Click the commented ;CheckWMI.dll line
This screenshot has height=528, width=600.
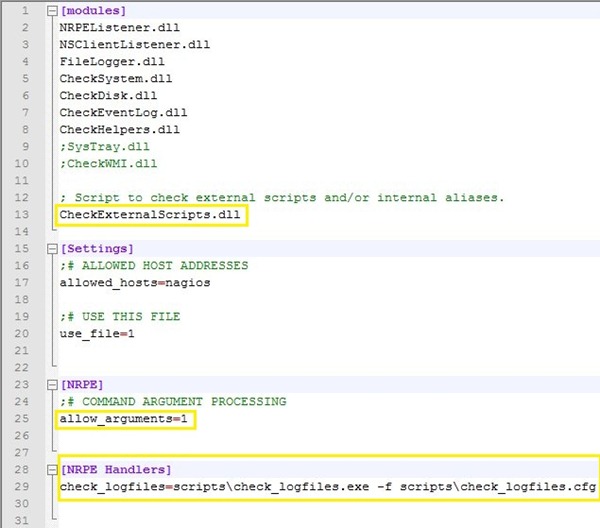tap(108, 164)
